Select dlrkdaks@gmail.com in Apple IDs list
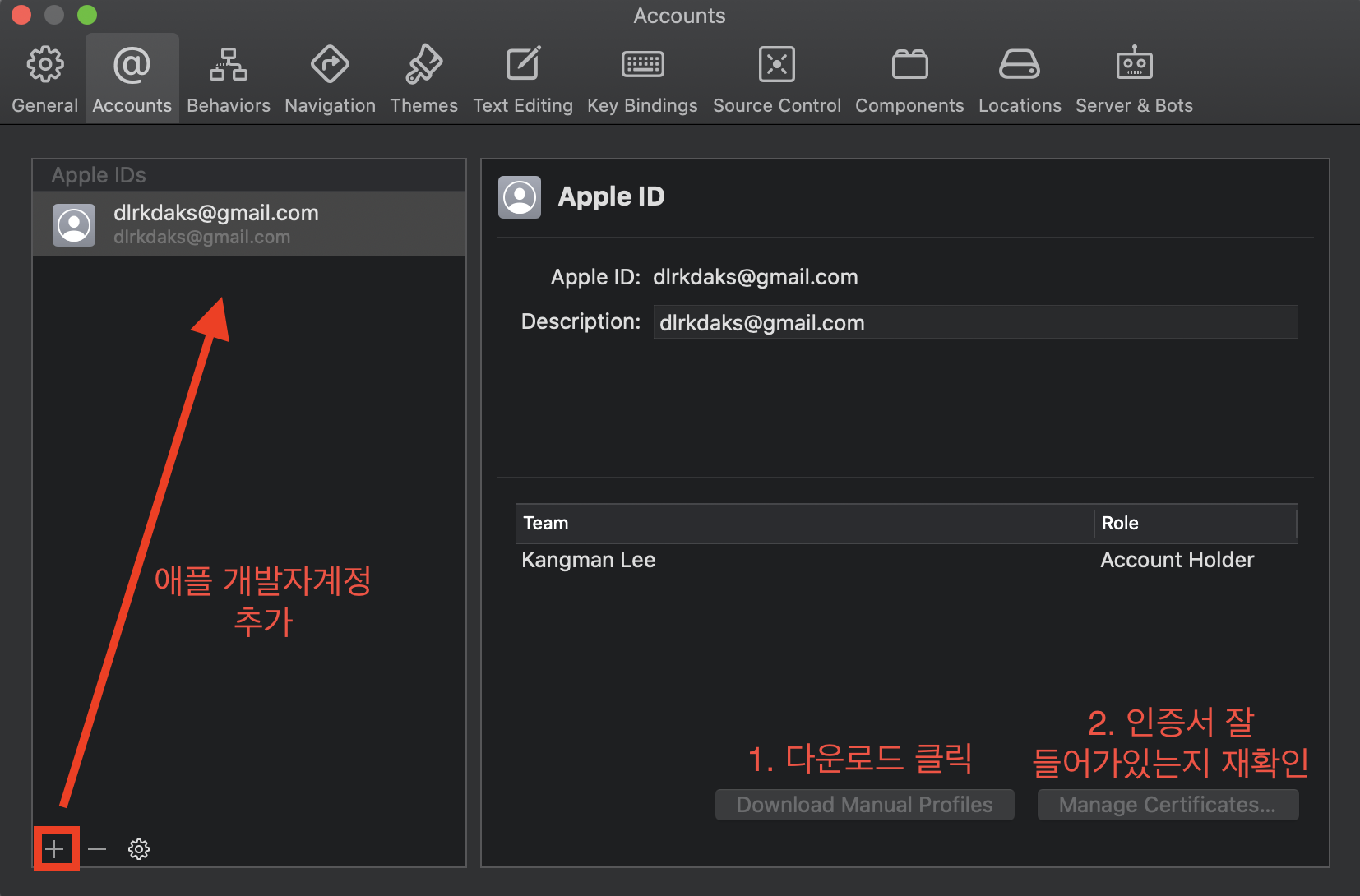 point(249,224)
